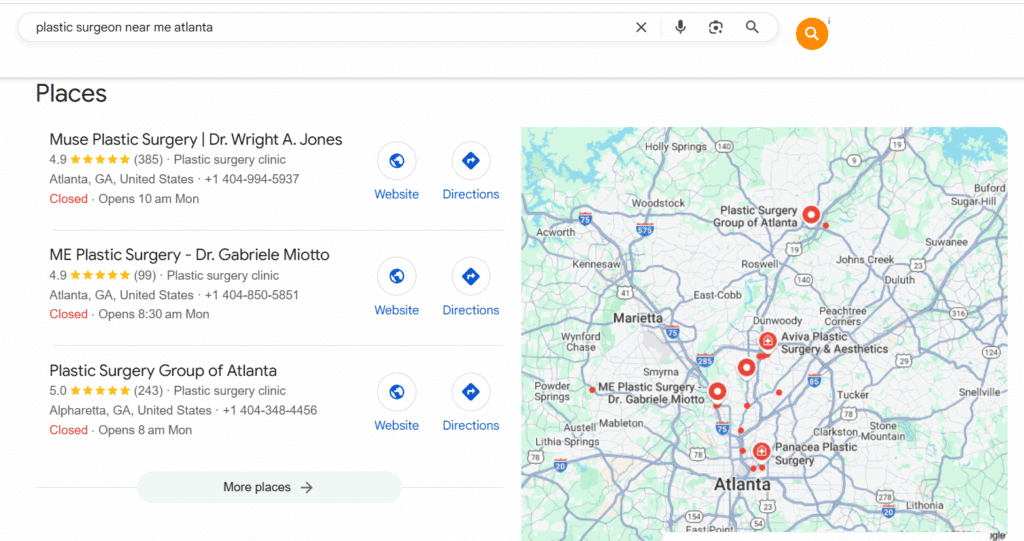Click the Website label for Muse Plastic Surgery
The width and height of the screenshot is (1024, 541).
tap(396, 194)
